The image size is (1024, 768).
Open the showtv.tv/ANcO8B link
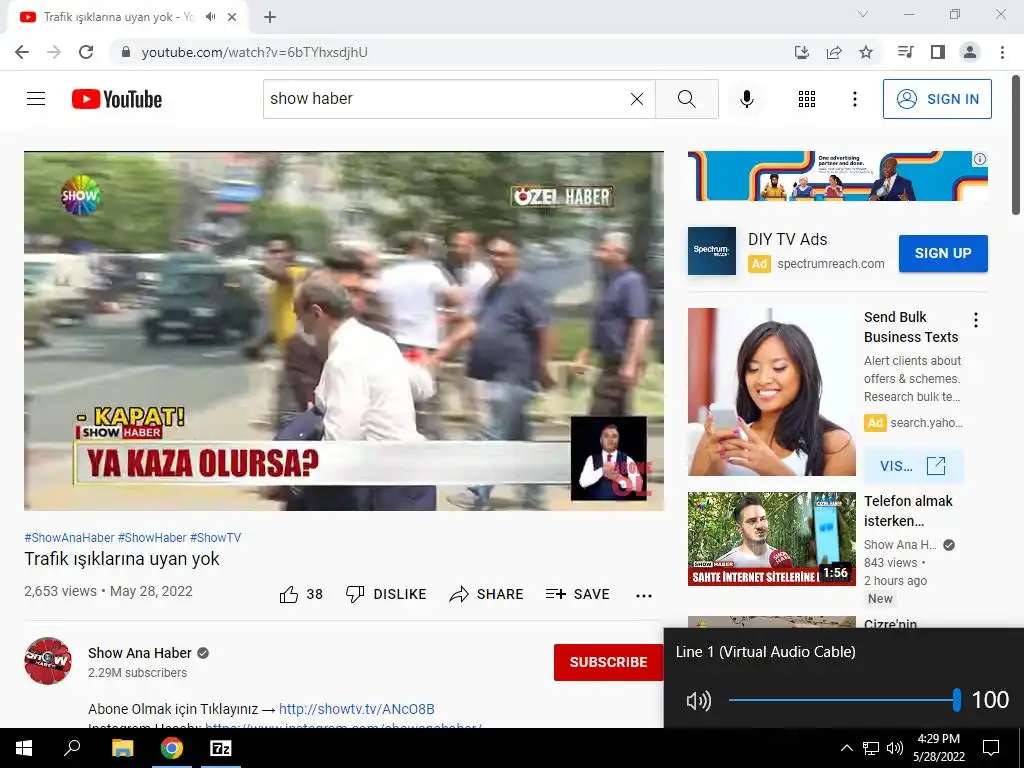tap(357, 709)
